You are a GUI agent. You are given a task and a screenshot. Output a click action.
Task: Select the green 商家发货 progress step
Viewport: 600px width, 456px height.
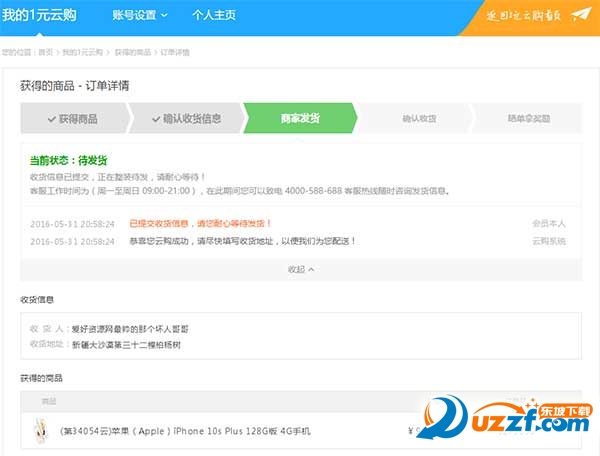[x=300, y=118]
